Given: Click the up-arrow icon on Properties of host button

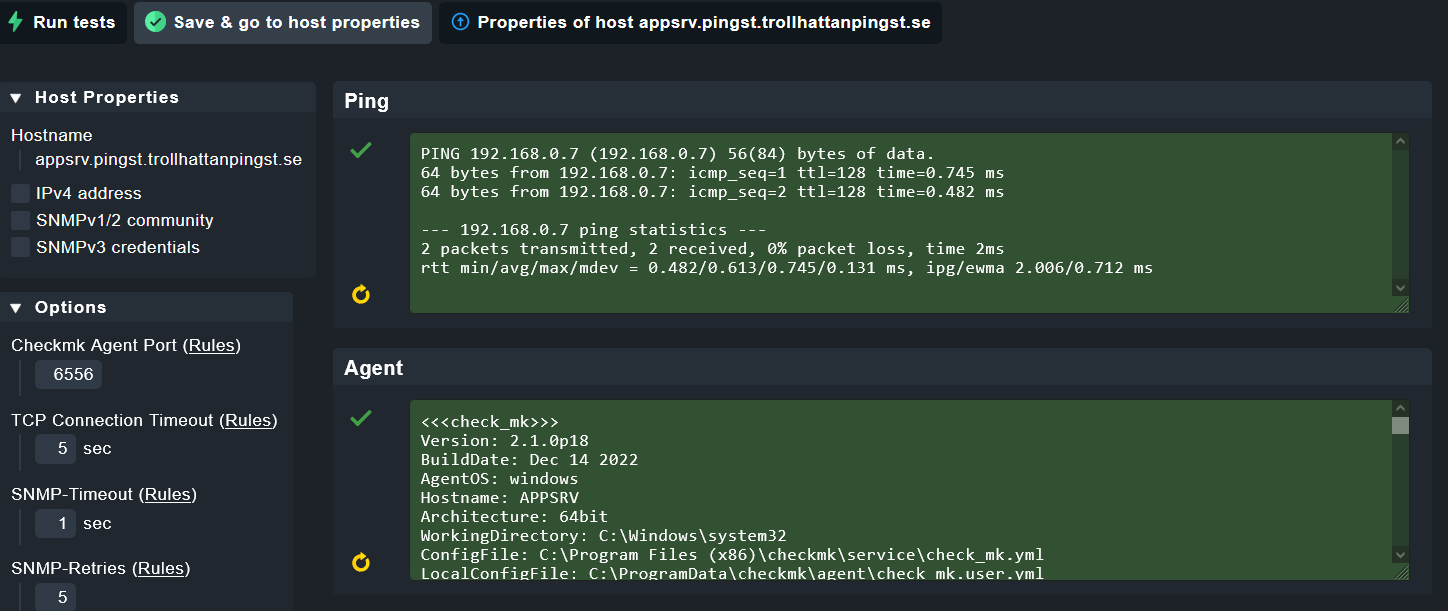Looking at the screenshot, I should [460, 22].
